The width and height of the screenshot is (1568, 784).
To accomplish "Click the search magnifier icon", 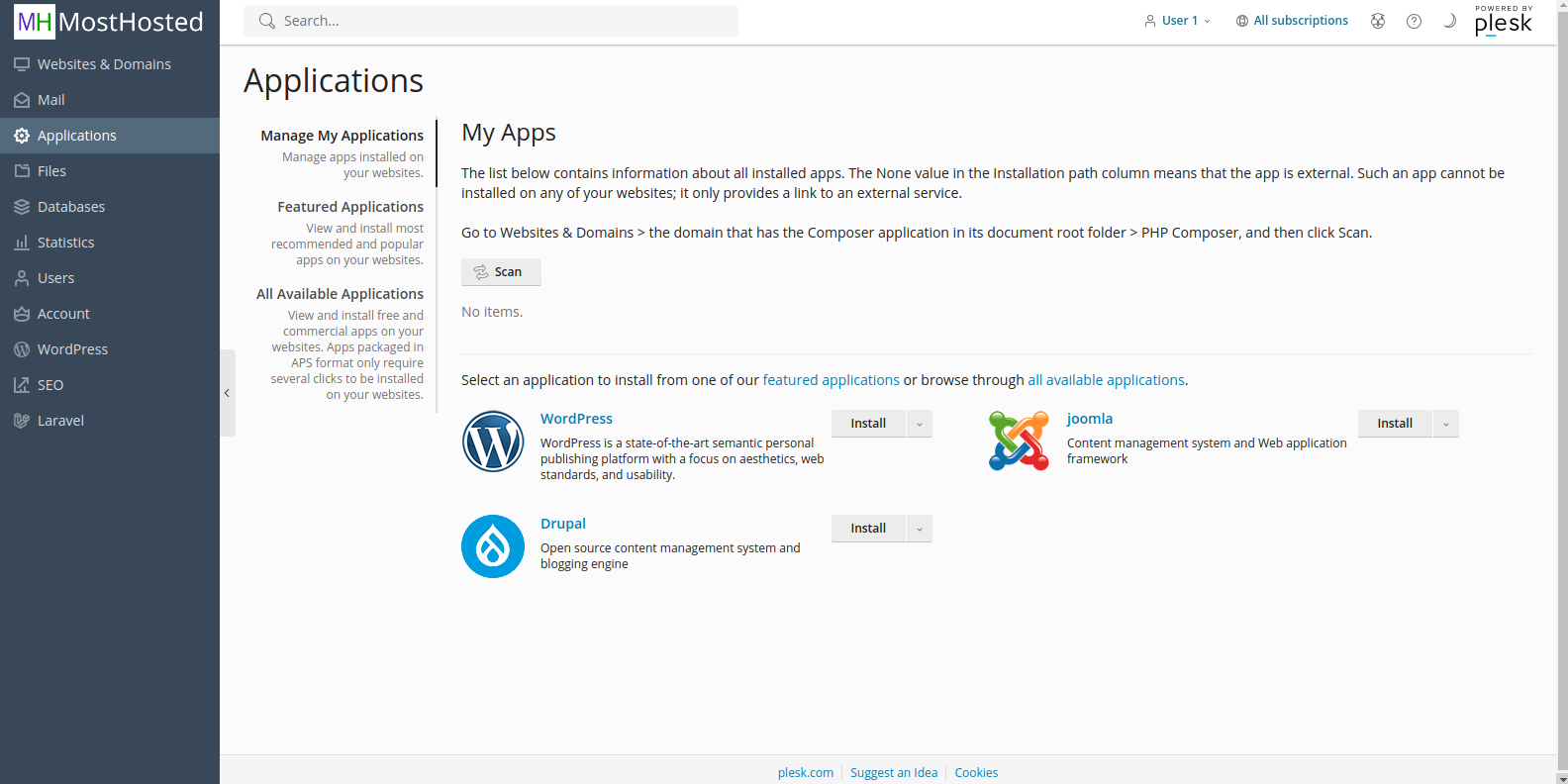I will (266, 21).
